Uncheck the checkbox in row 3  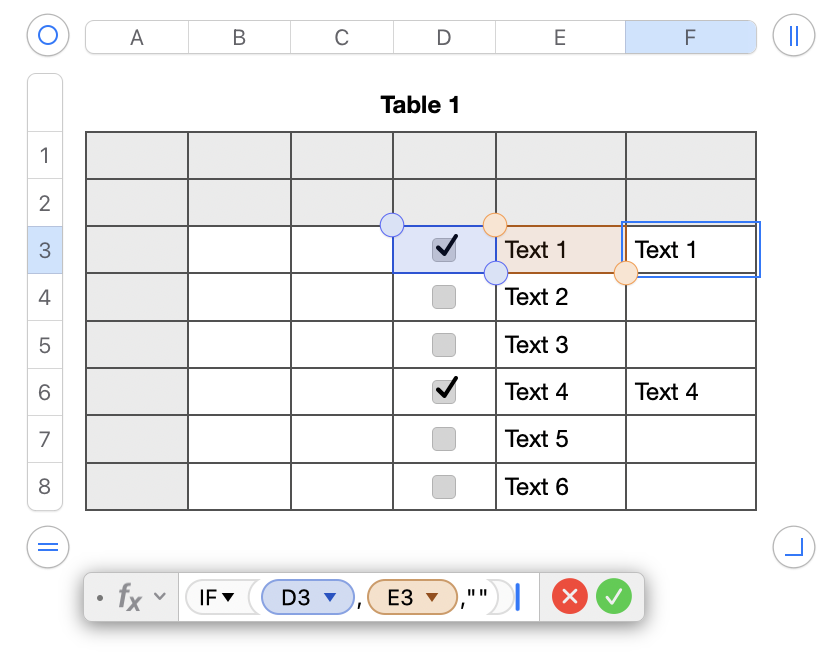(444, 249)
